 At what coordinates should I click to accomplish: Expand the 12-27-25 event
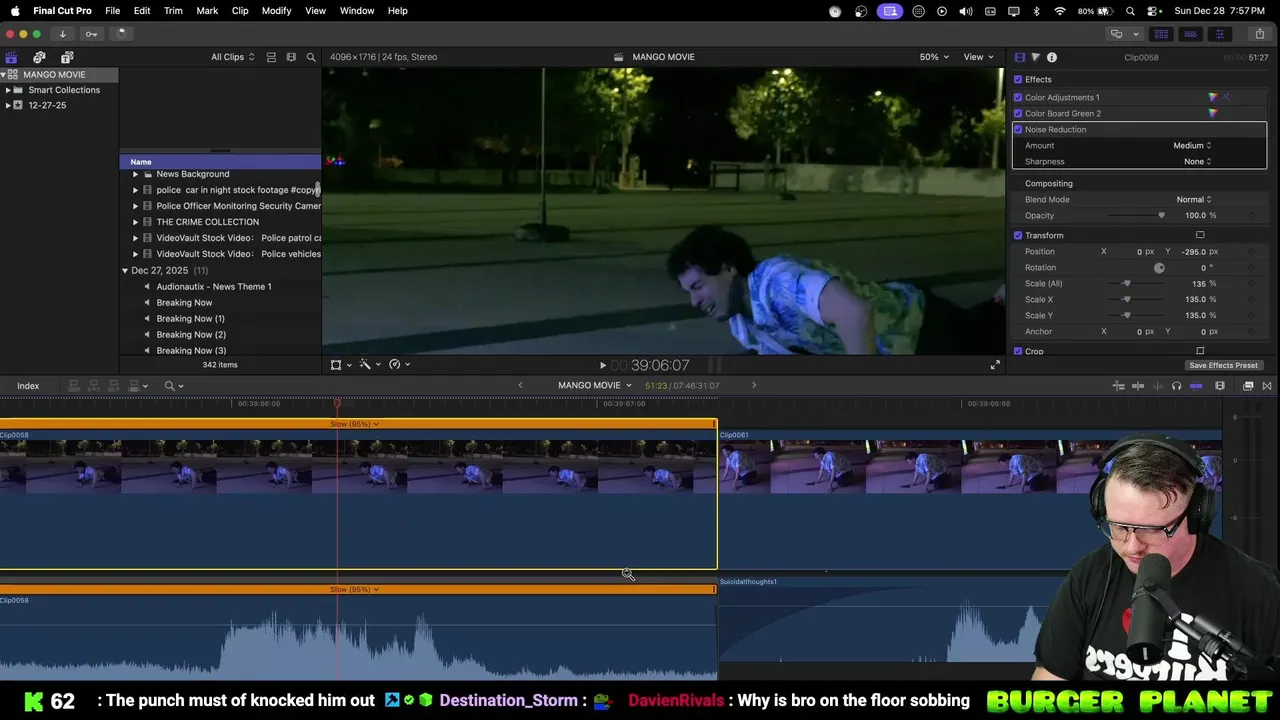[x=8, y=105]
